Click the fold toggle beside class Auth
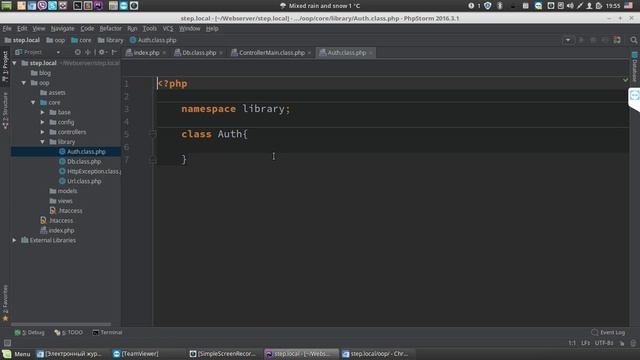The image size is (640, 360). click(153, 134)
